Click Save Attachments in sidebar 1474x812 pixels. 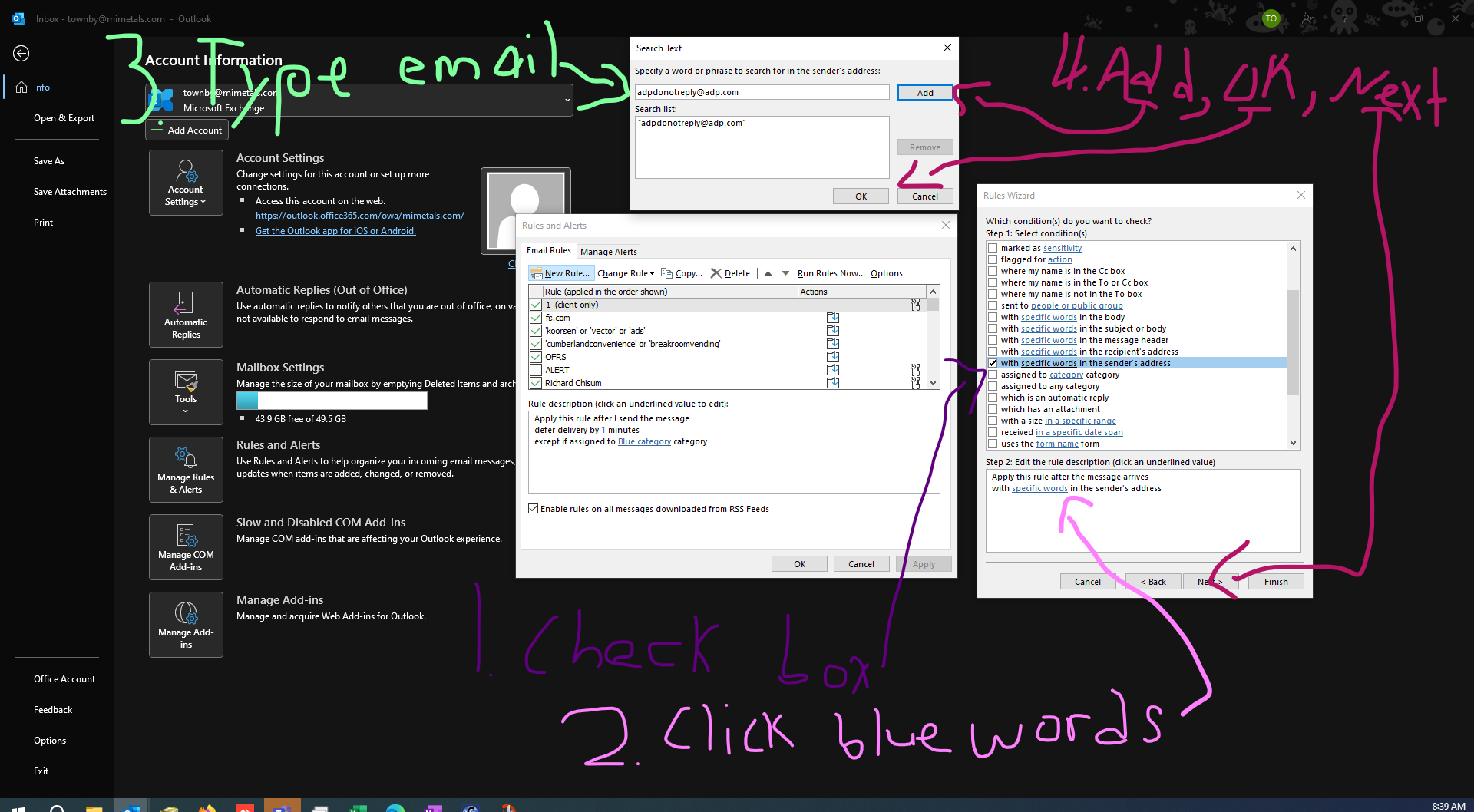coord(70,192)
